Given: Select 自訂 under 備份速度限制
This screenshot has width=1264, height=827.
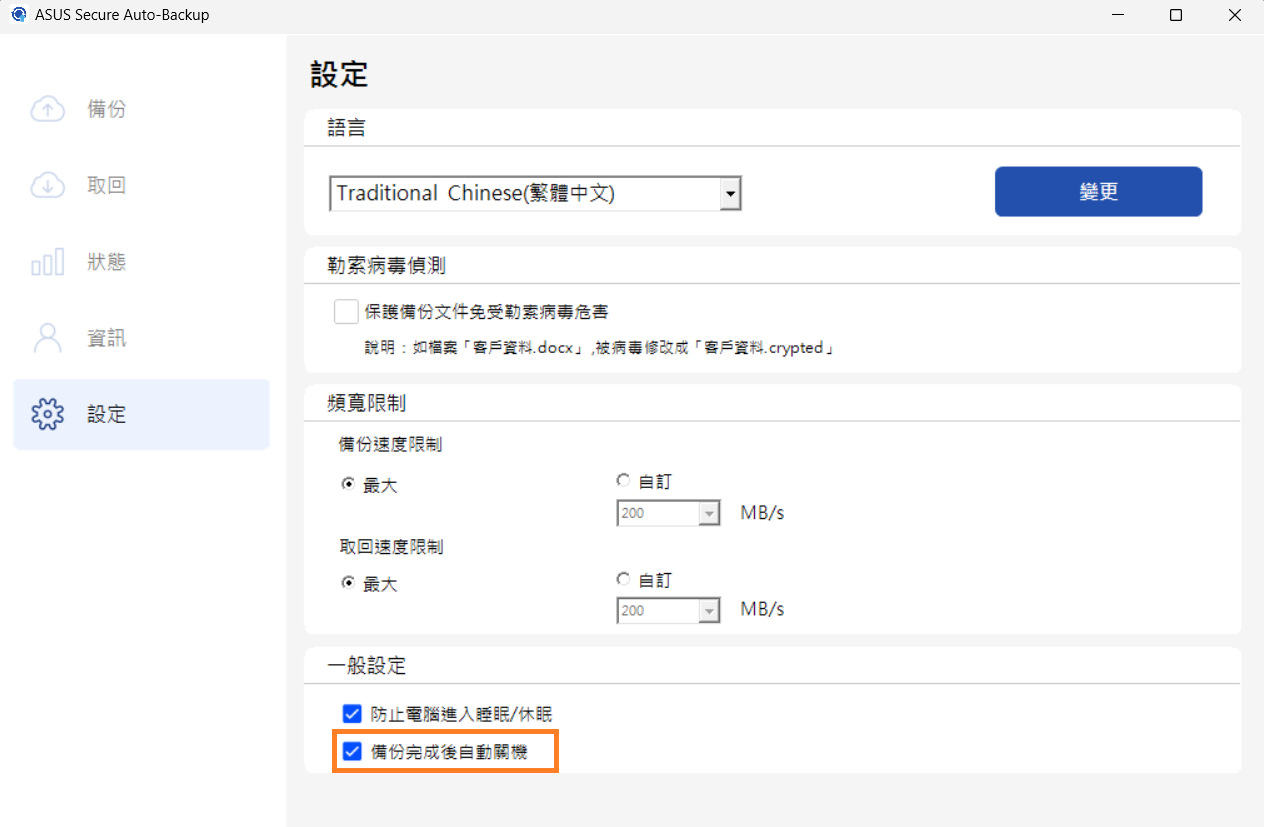Looking at the screenshot, I should [x=624, y=481].
